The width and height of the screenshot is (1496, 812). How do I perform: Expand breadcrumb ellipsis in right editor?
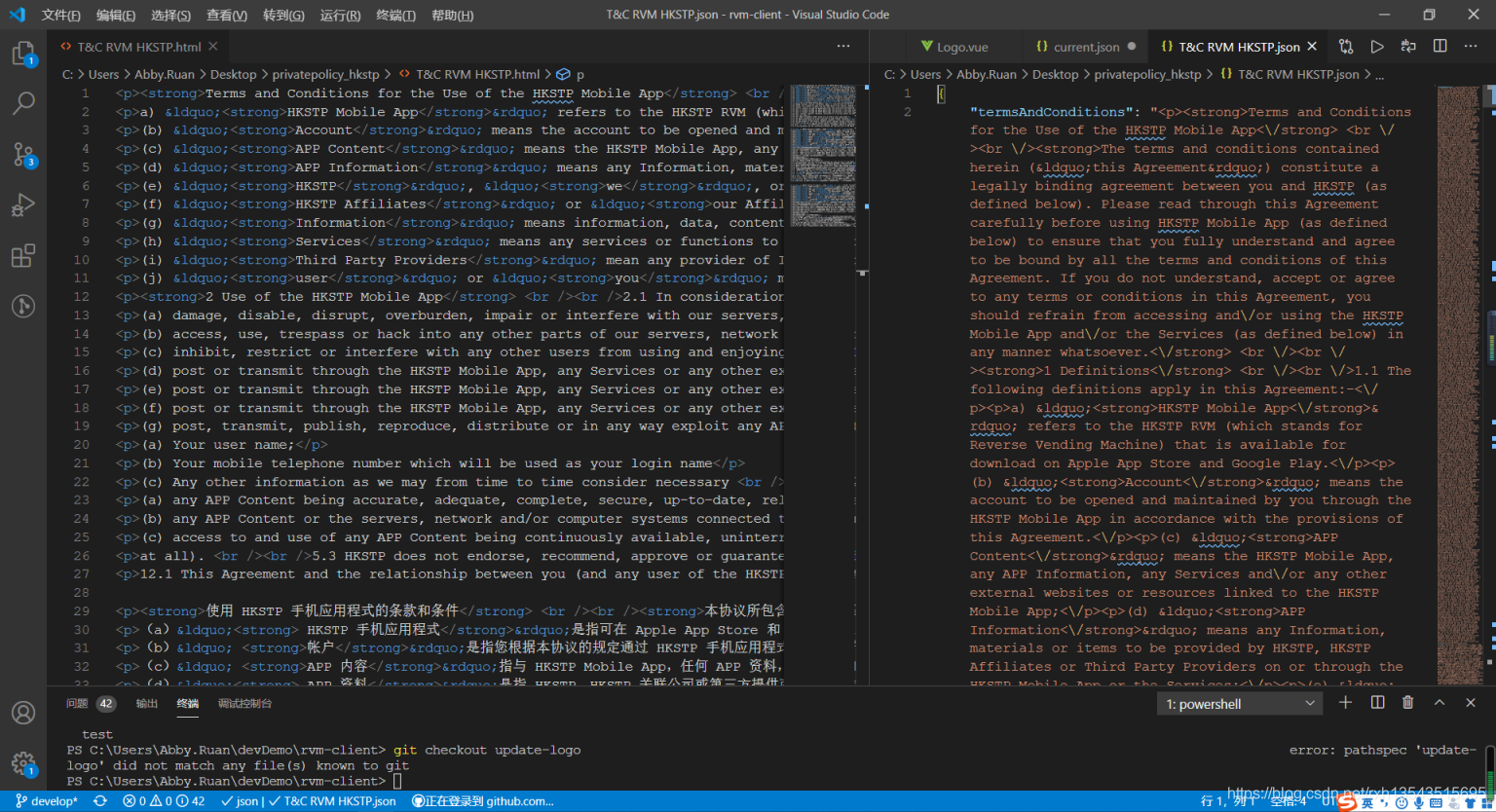pos(1379,74)
